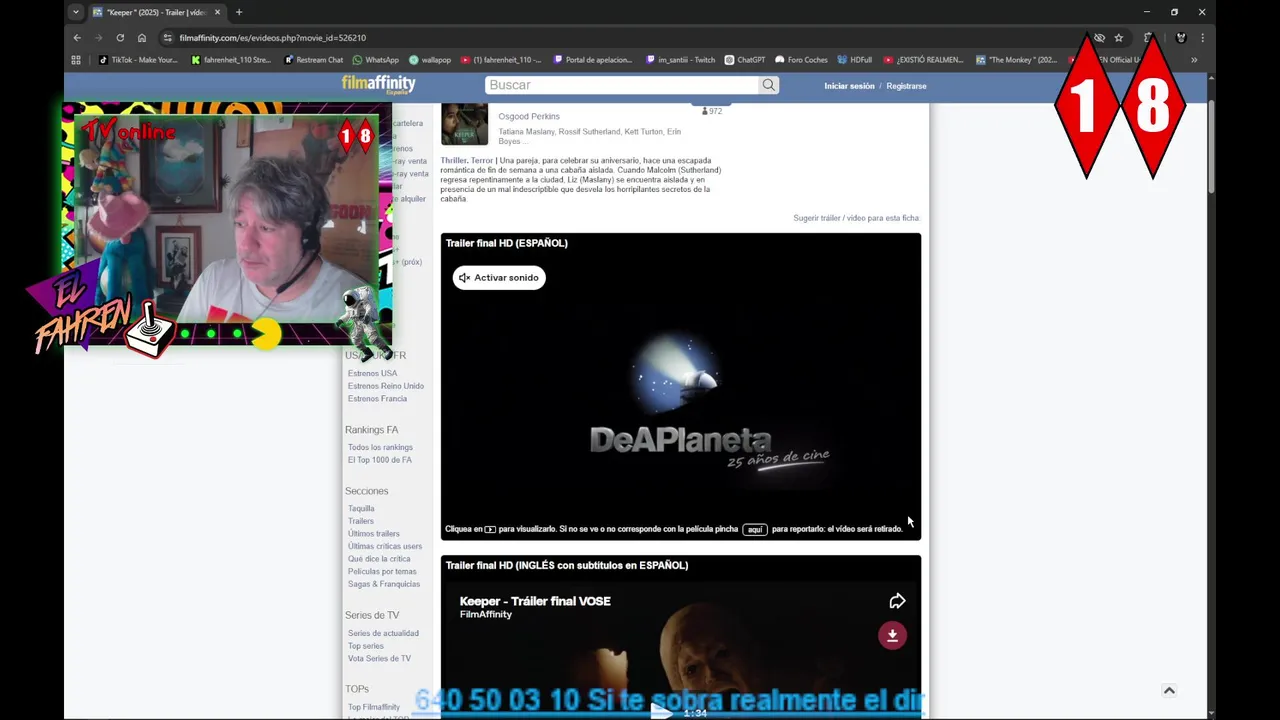This screenshot has width=1280, height=720.
Task: Open the fahrenheit_110 Stre... Kick bookmark
Action: (231, 60)
